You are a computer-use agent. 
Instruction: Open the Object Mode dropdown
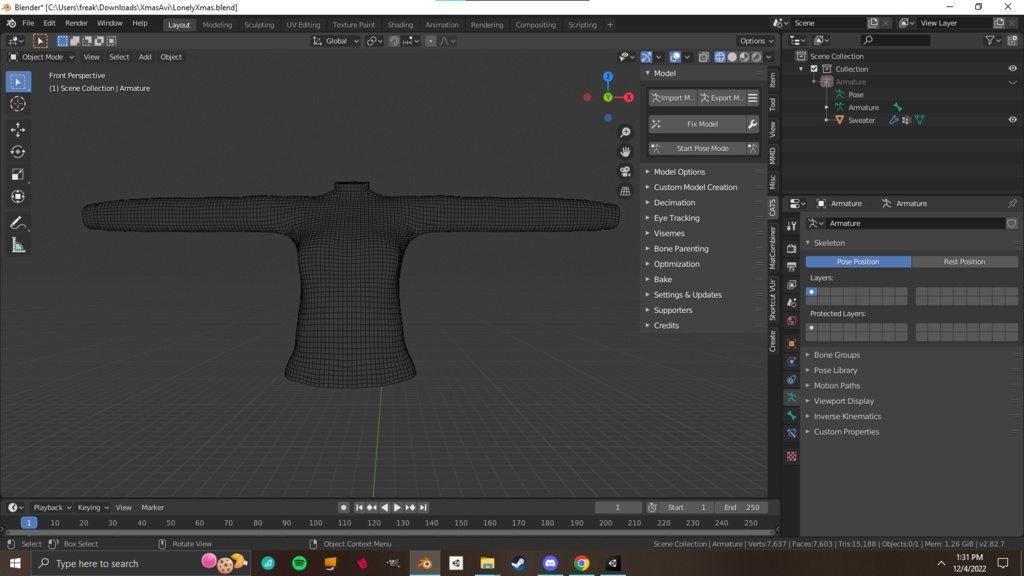(42, 57)
